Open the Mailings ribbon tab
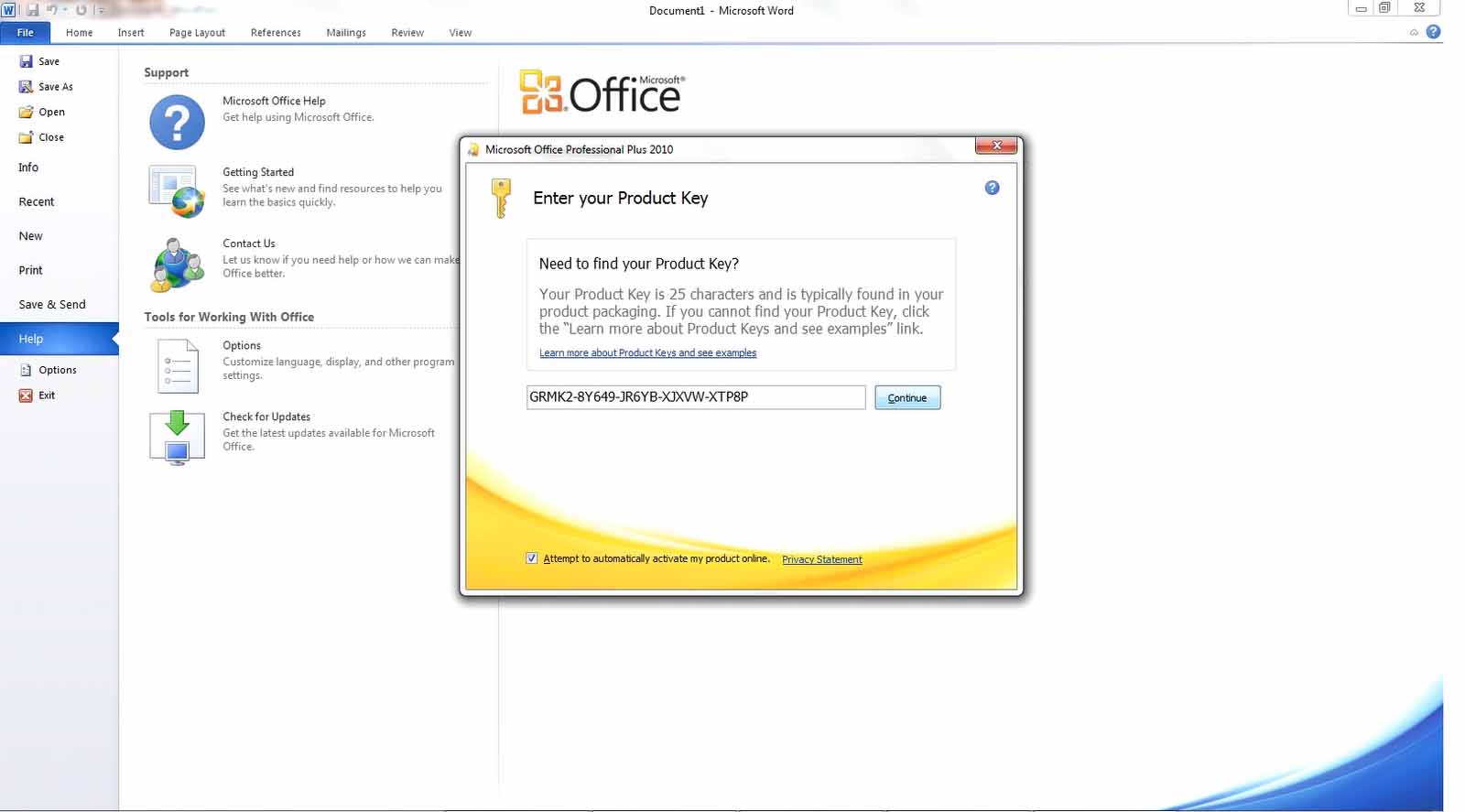 pyautogui.click(x=345, y=32)
